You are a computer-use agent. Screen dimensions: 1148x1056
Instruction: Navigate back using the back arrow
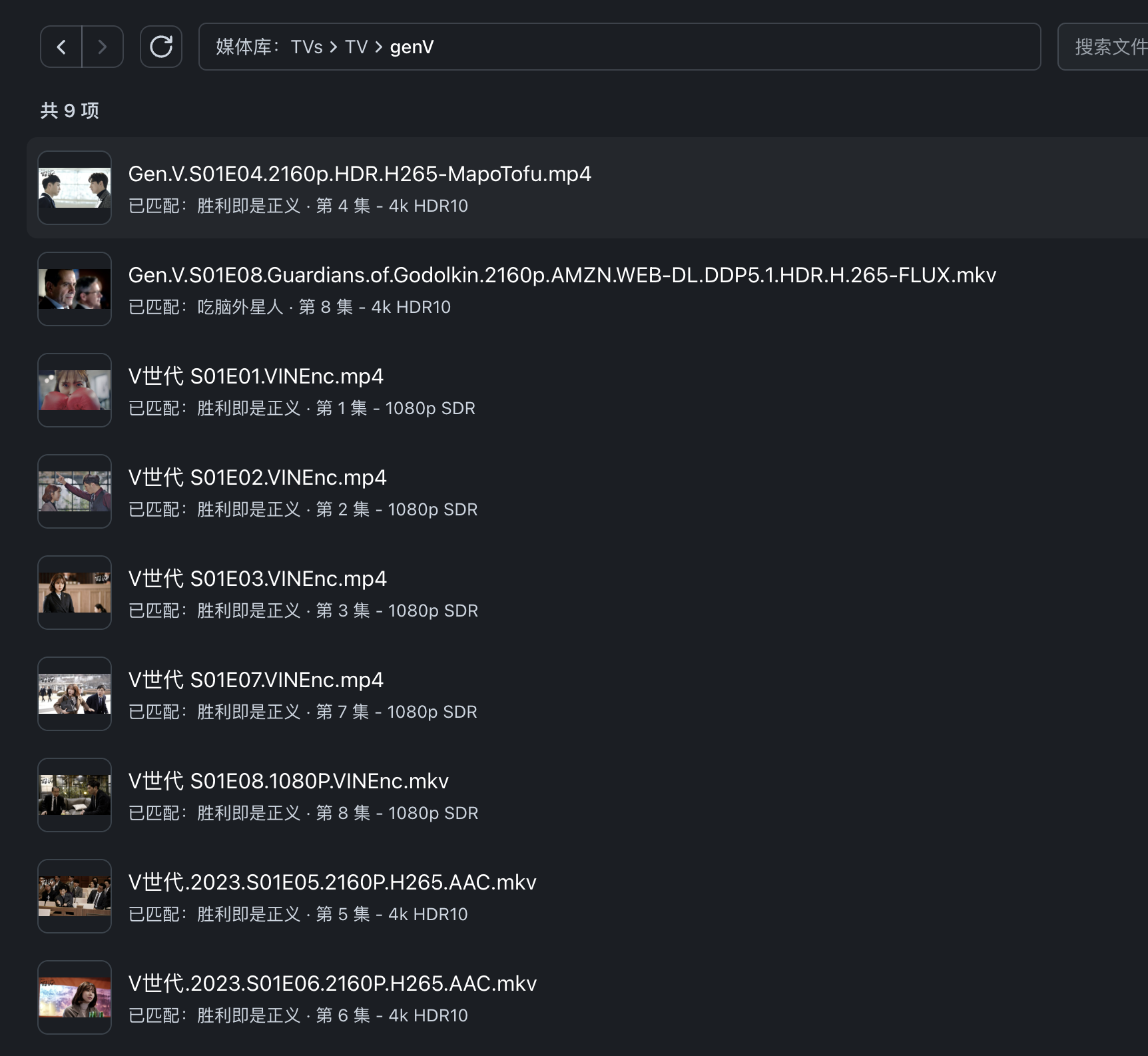point(60,47)
